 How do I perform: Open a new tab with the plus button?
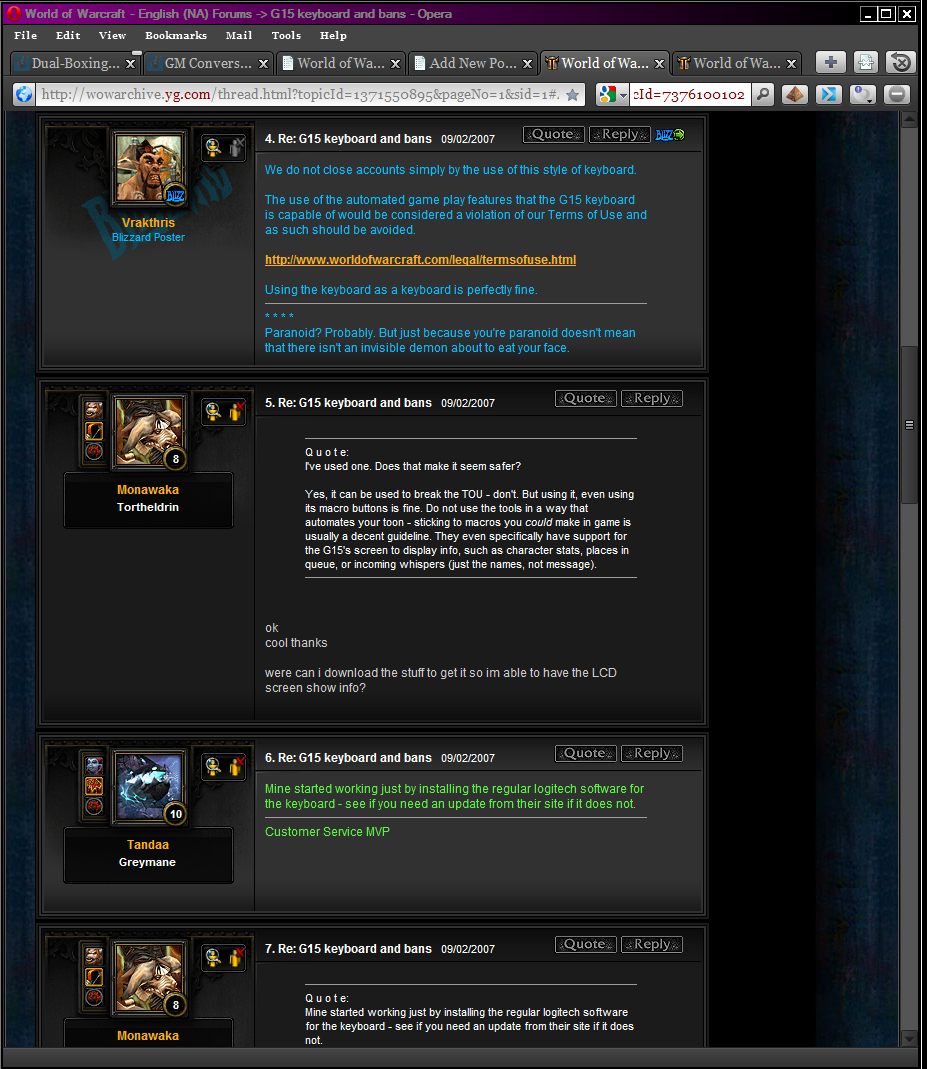(830, 63)
